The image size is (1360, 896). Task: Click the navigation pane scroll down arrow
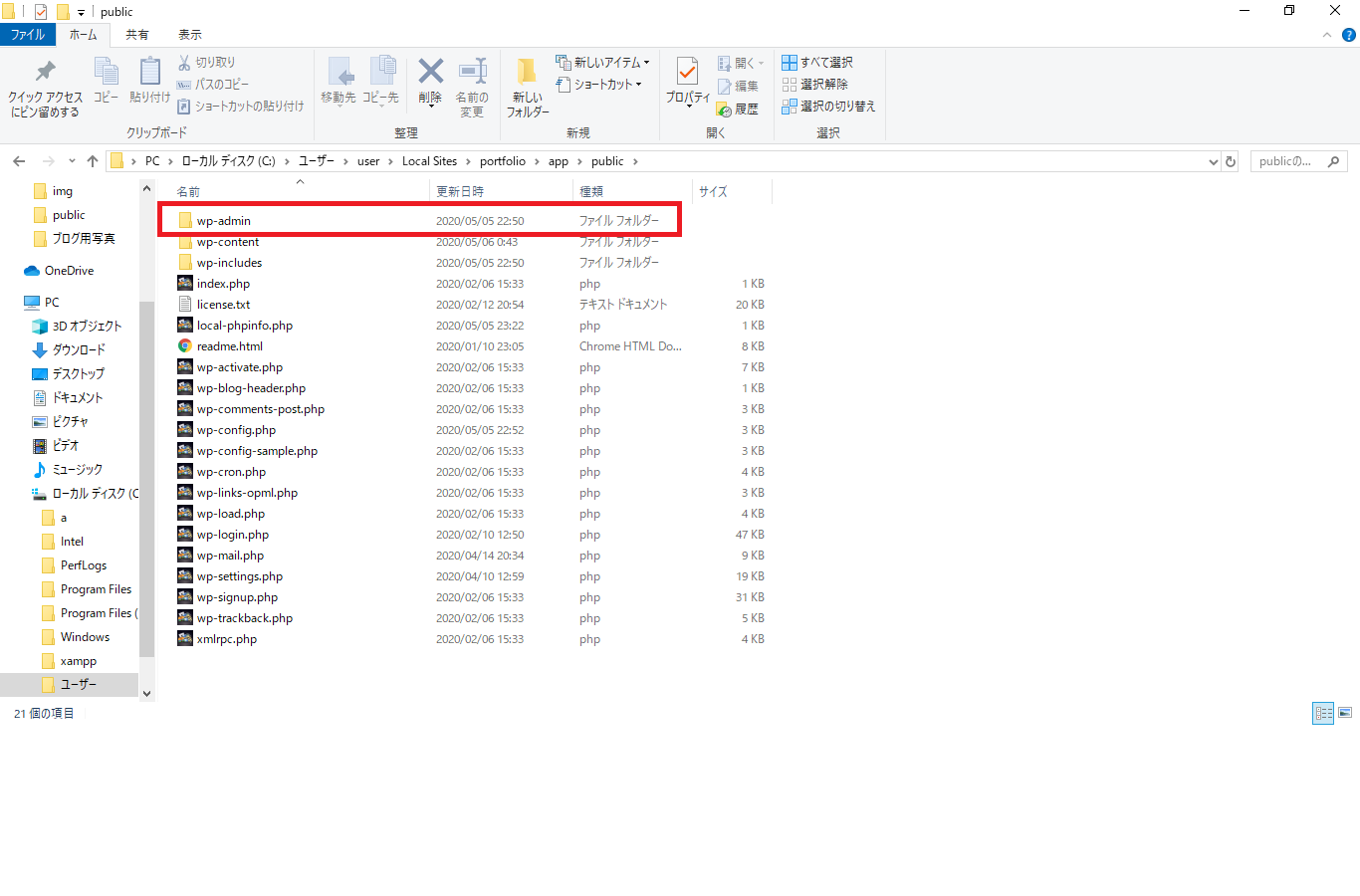click(147, 694)
